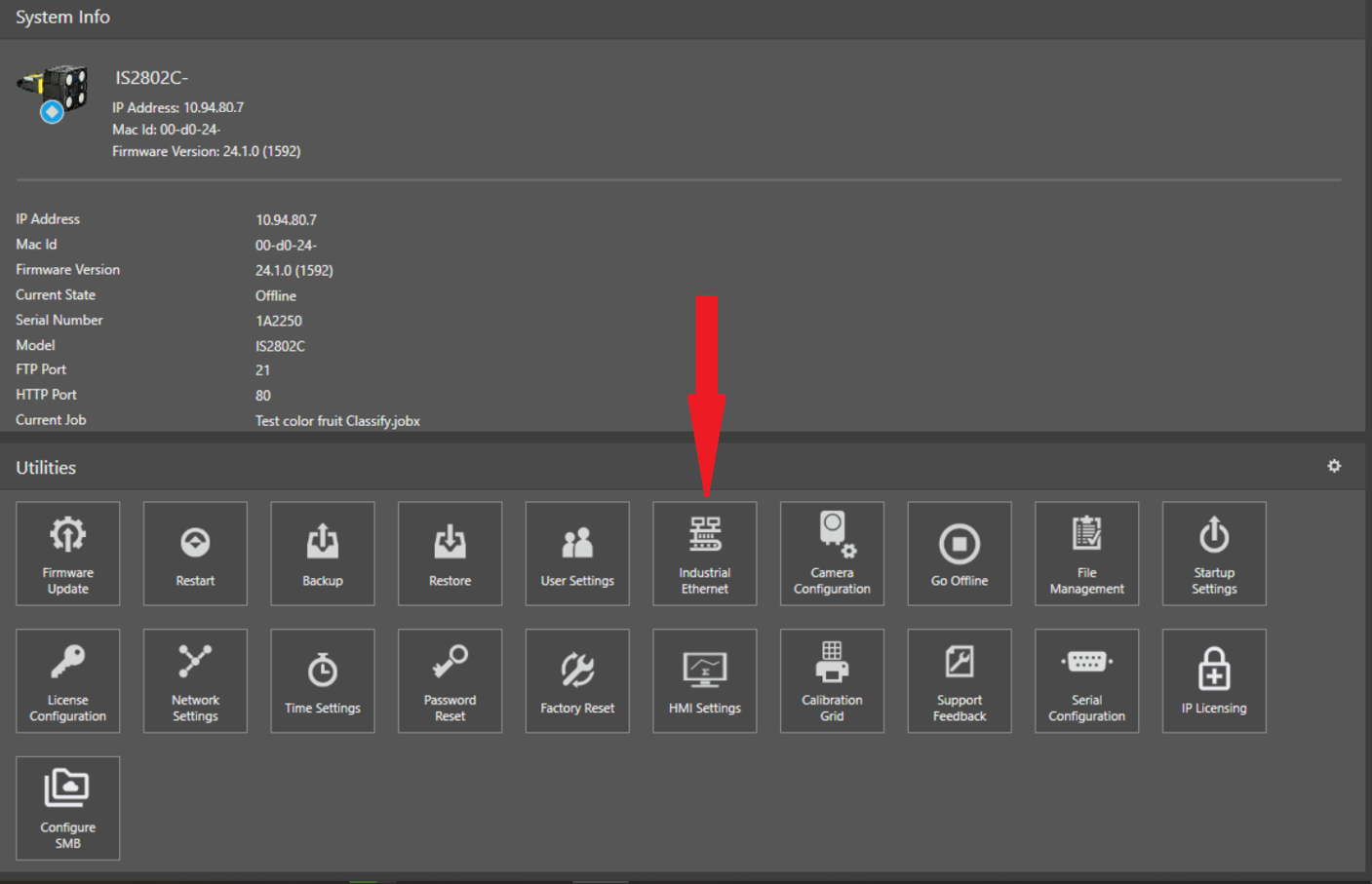The width and height of the screenshot is (1372, 884).
Task: Take the camera Go Offline
Action: (x=959, y=554)
